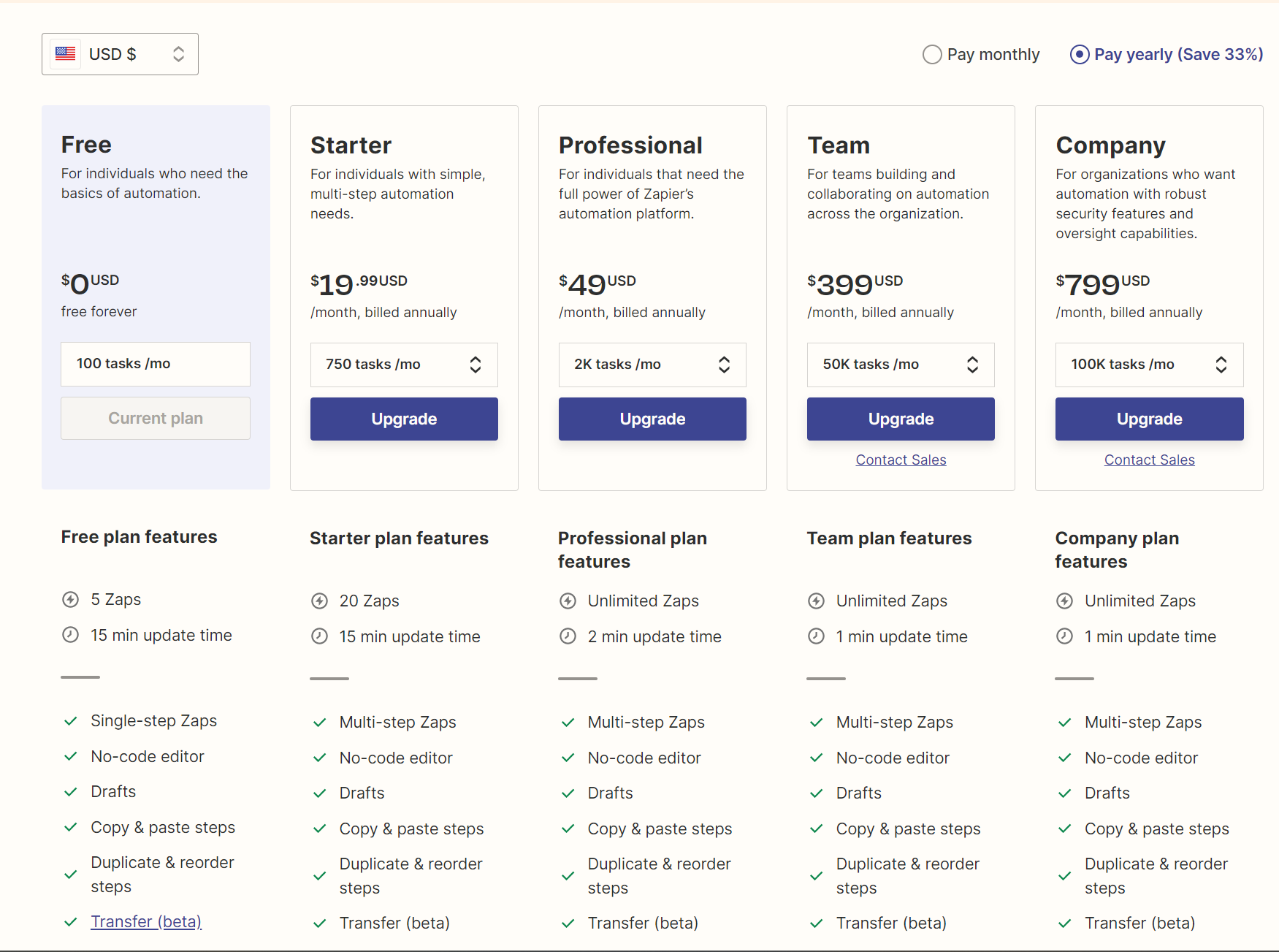Click 'free forever' text on Free plan
The width and height of the screenshot is (1279, 952).
pyautogui.click(x=99, y=312)
